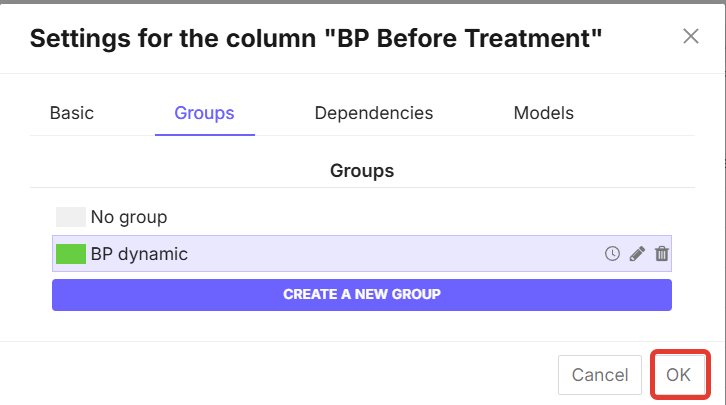This screenshot has height=405, width=726.
Task: Click the gray No group color swatch
Action: click(71, 217)
